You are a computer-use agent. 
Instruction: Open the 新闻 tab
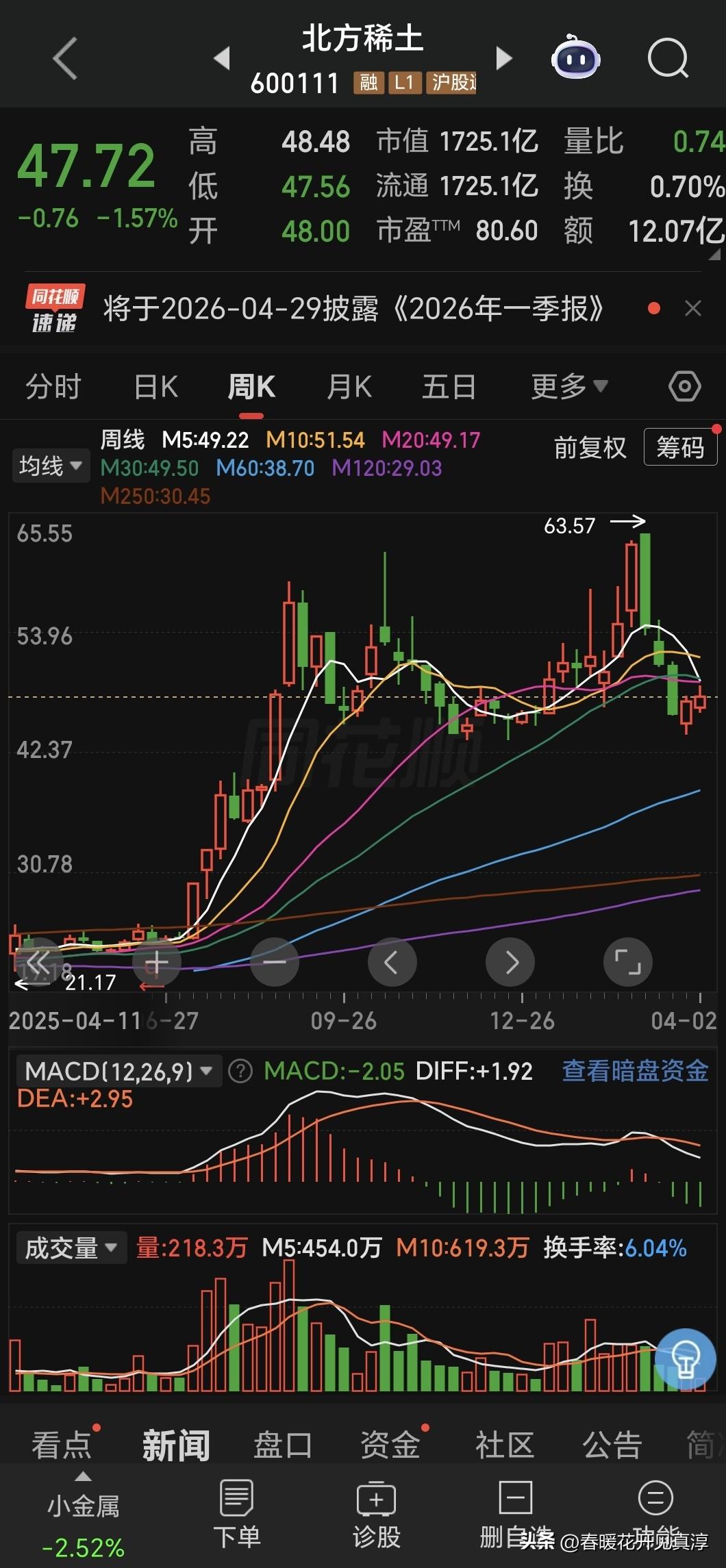tap(176, 1444)
